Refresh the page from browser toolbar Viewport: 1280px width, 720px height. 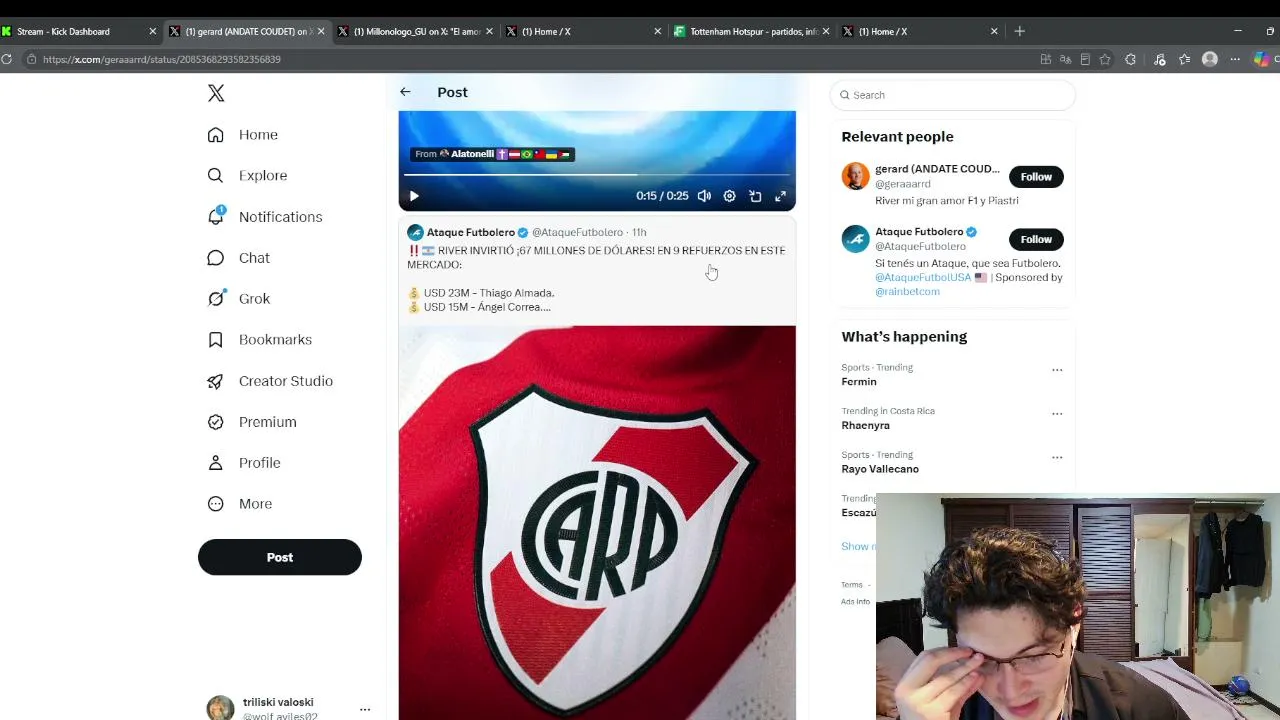pyautogui.click(x=6, y=59)
